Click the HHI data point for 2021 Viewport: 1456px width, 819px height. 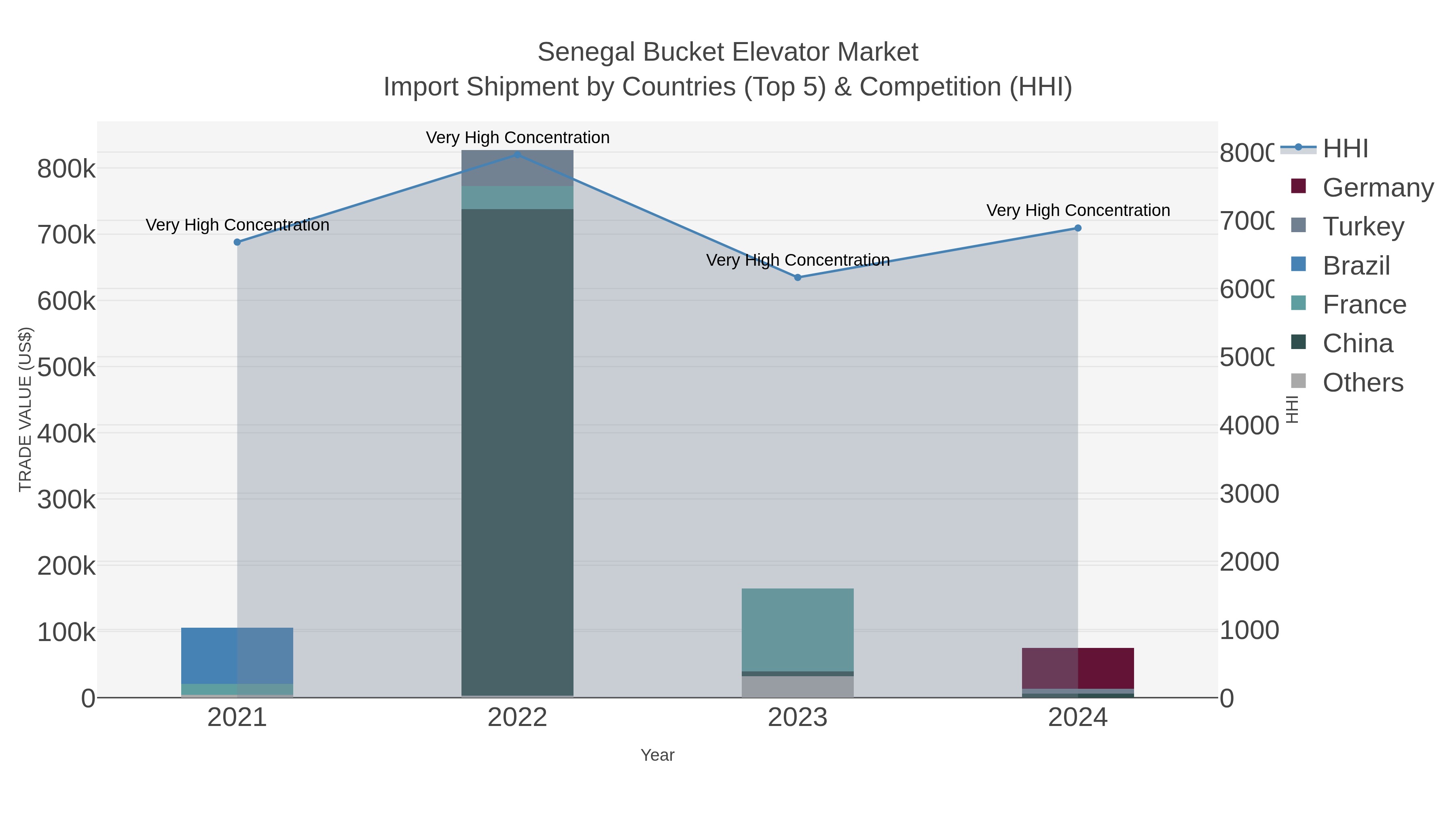point(237,242)
